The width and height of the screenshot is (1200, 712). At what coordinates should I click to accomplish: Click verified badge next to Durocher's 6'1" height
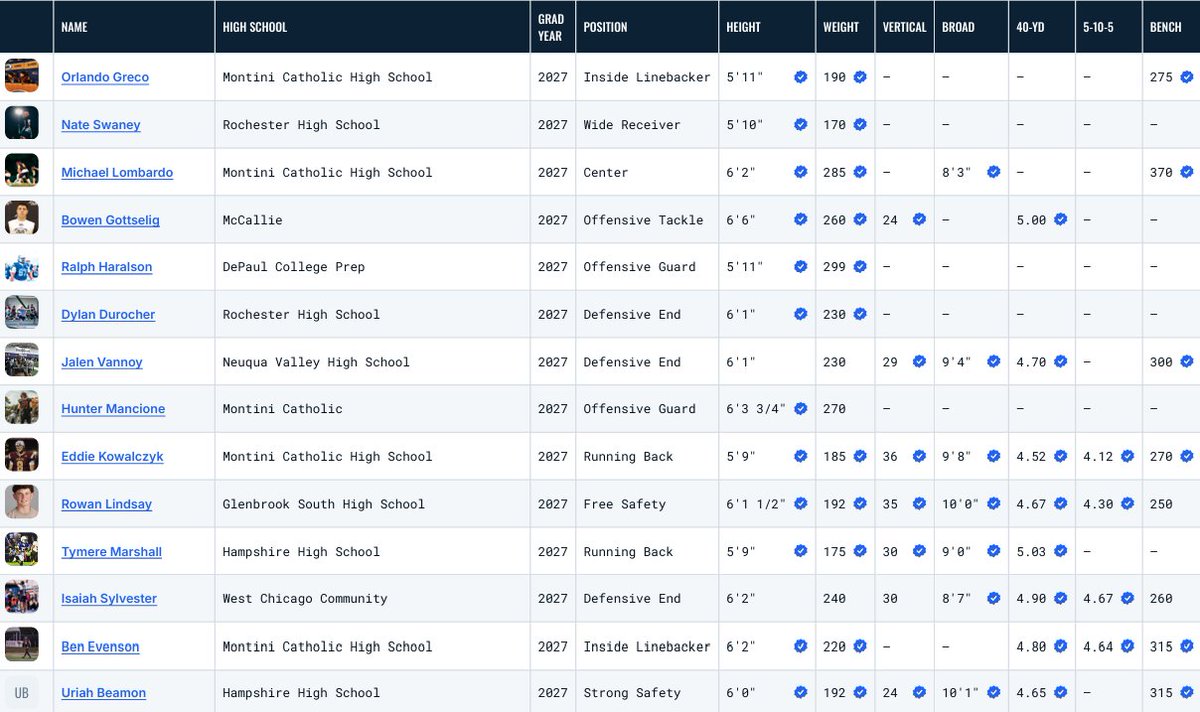800,314
